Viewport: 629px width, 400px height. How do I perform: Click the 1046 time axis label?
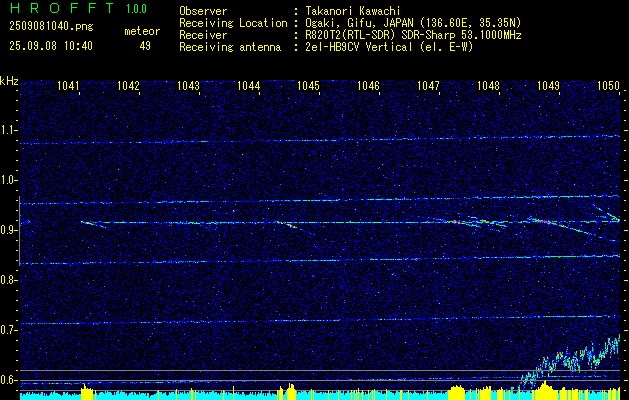(x=369, y=85)
